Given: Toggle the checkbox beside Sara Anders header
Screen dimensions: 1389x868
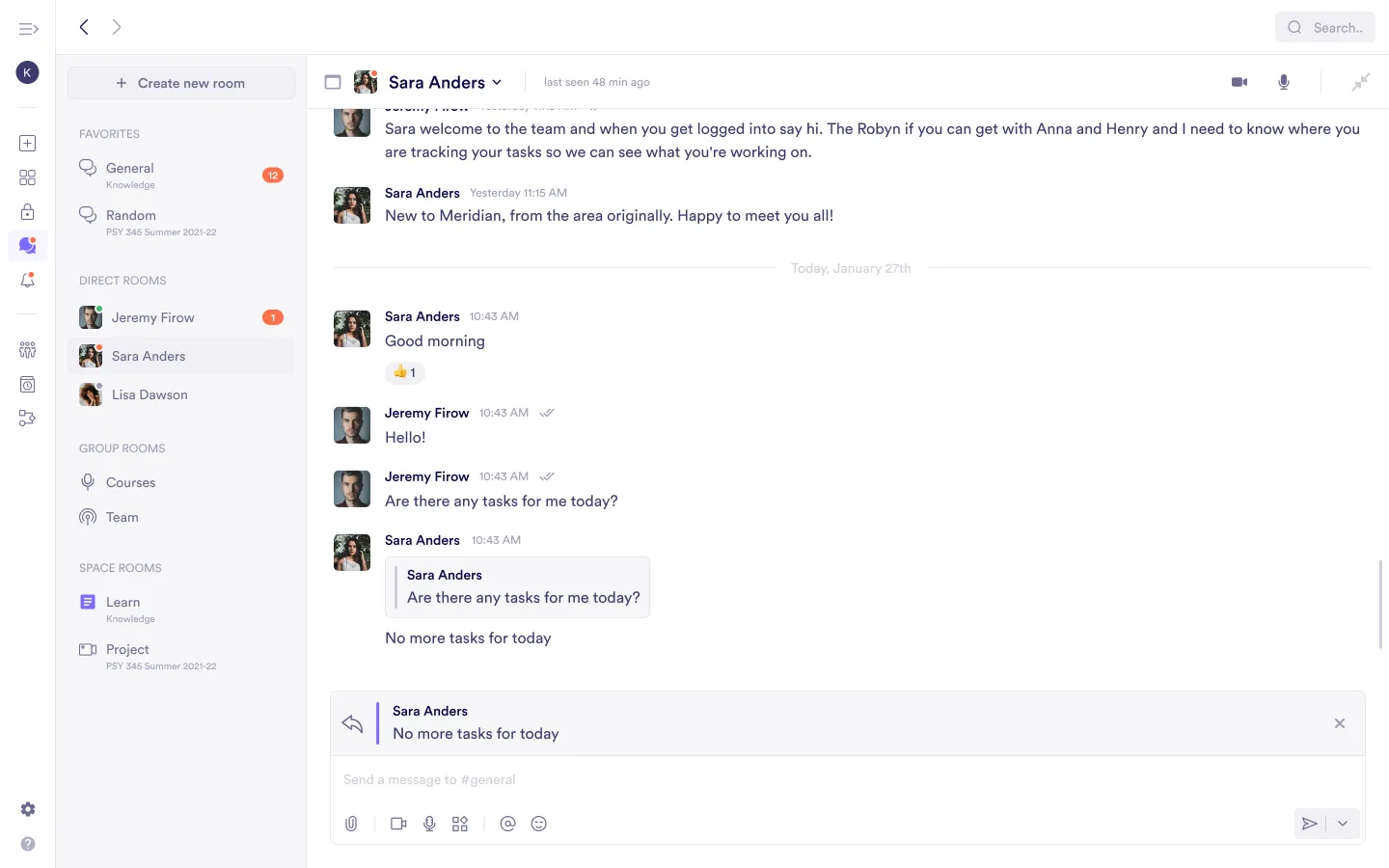Looking at the screenshot, I should click(333, 82).
